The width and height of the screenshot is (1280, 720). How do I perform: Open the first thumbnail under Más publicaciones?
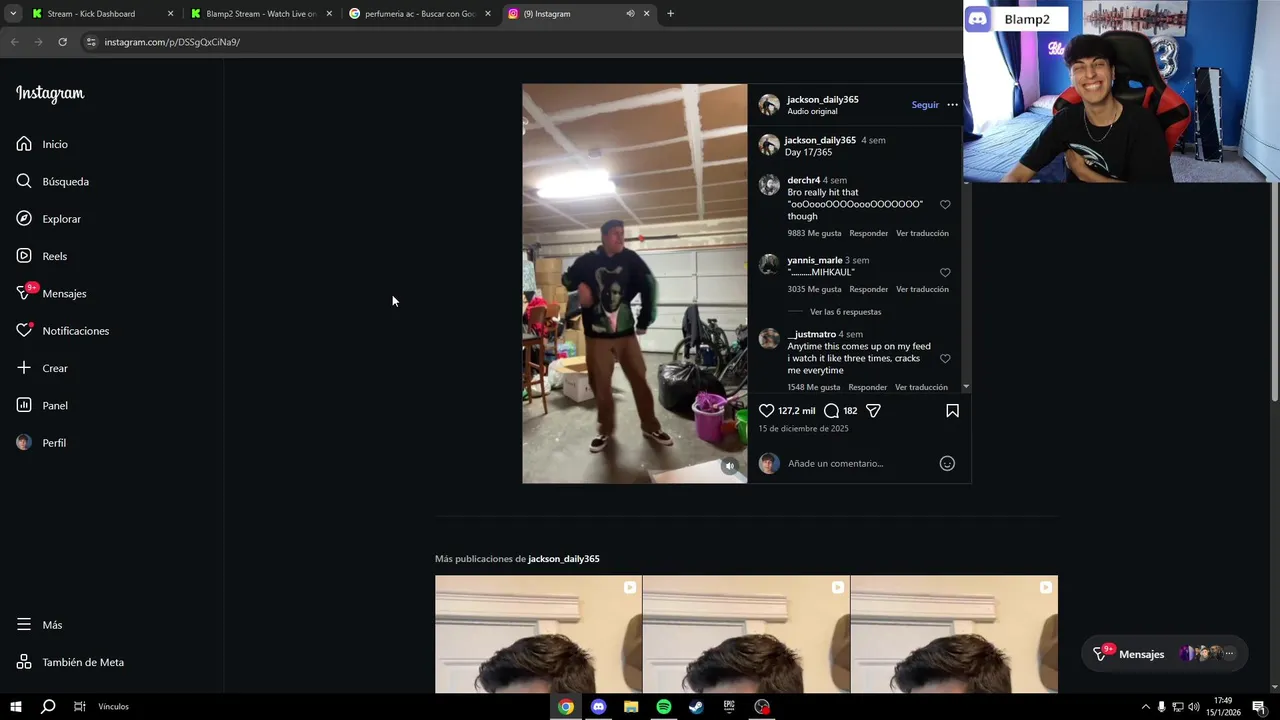click(538, 634)
